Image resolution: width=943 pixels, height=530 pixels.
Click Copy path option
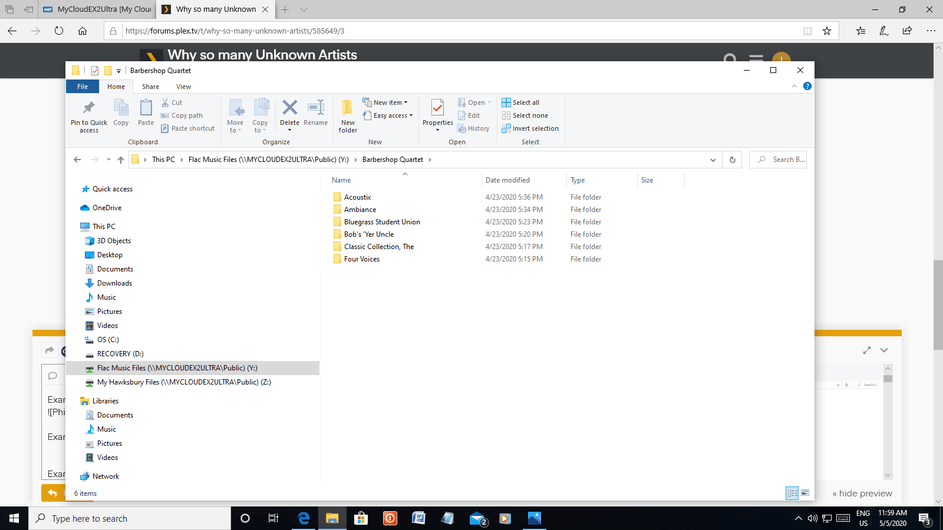[x=182, y=116]
